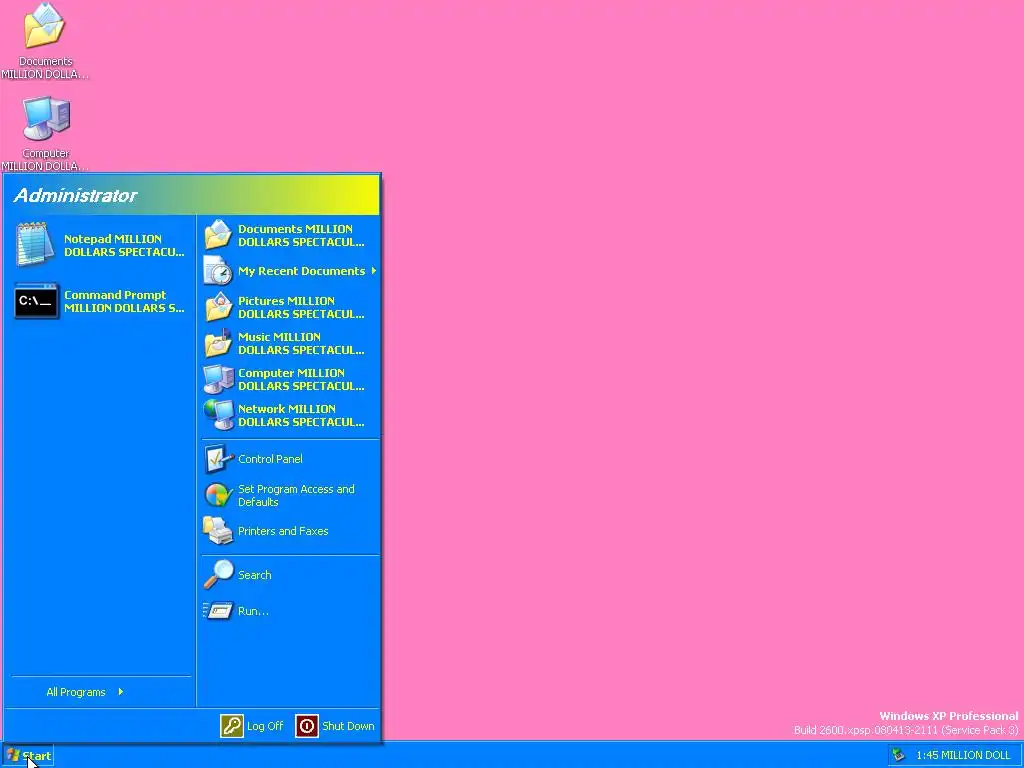
Task: Click the red Shut Down power icon
Action: [307, 726]
